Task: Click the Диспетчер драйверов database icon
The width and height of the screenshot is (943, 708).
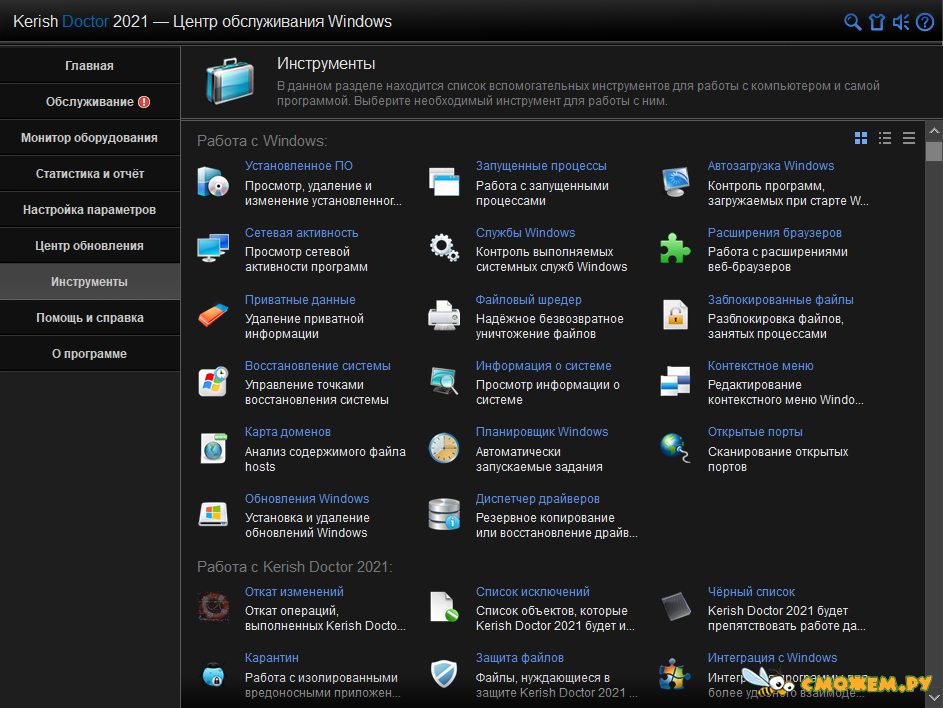Action: coord(444,514)
